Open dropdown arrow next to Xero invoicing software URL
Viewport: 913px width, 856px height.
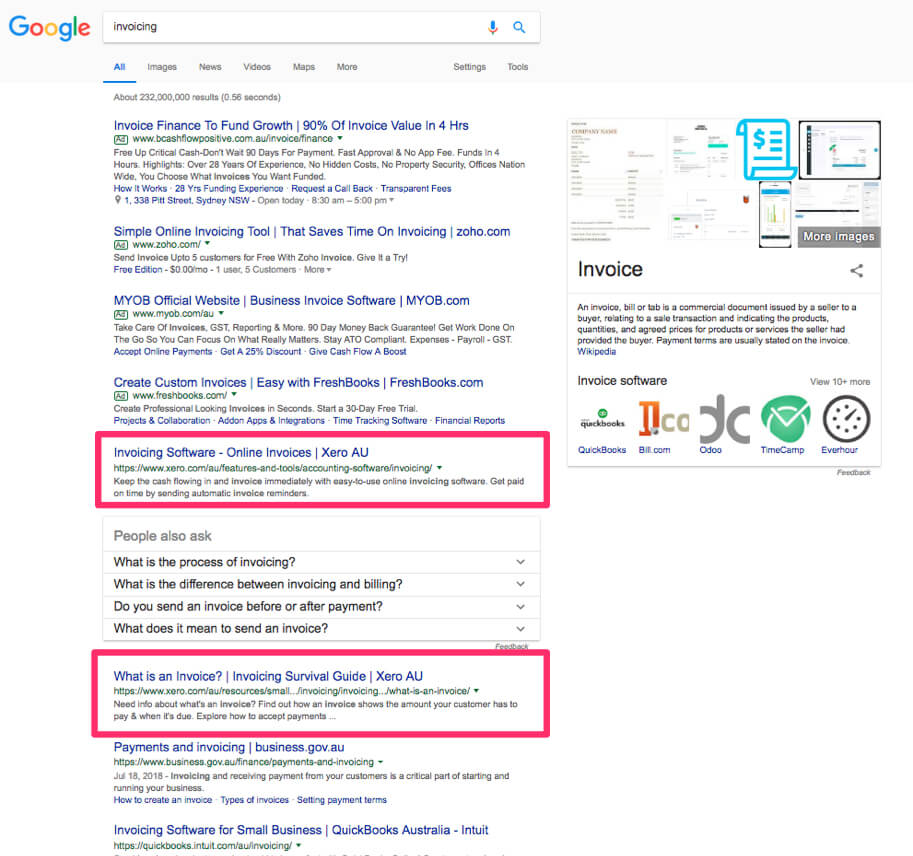[440, 468]
